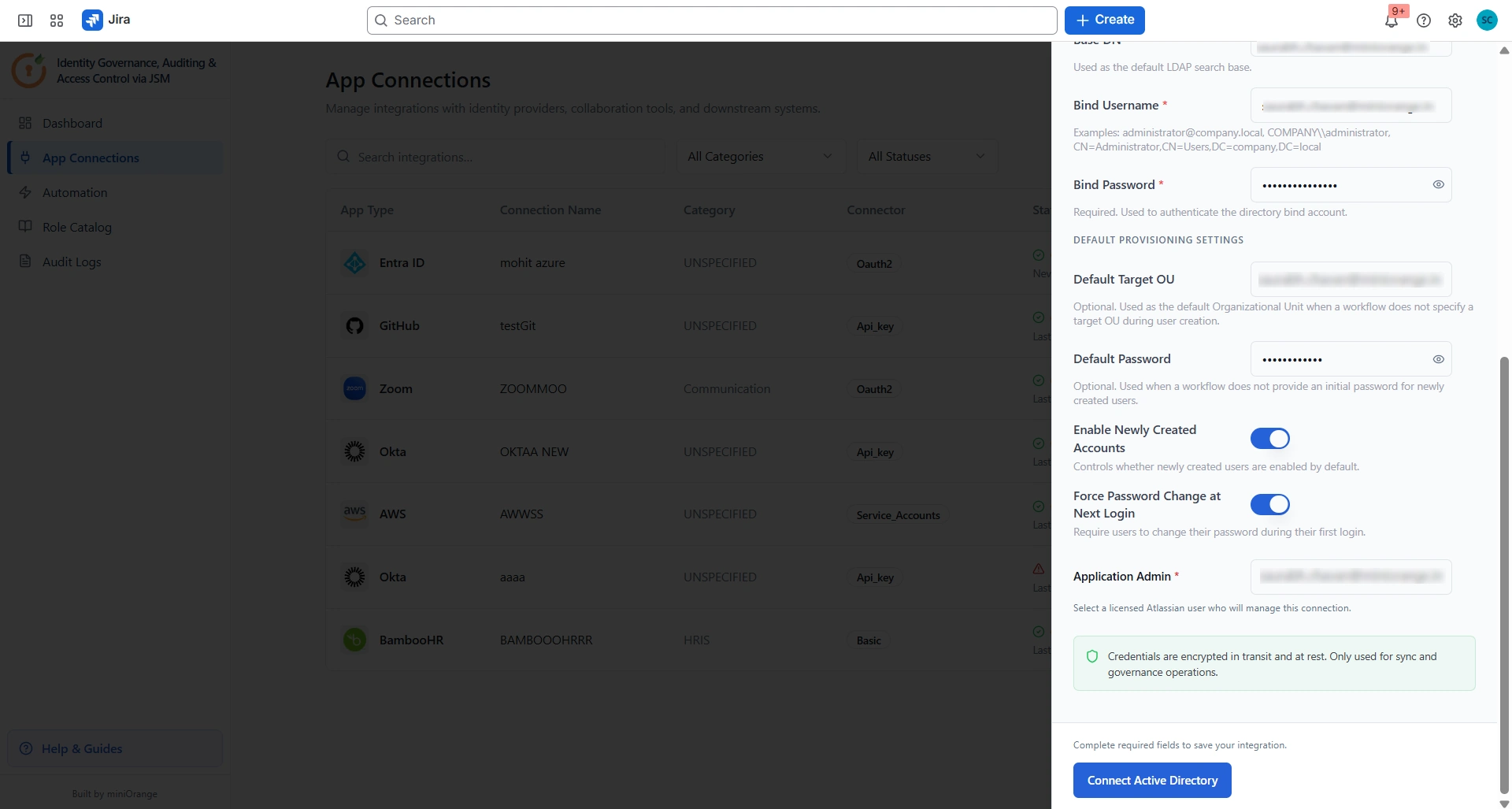This screenshot has height=809, width=1512.
Task: Click the Bind Username input
Action: pyautogui.click(x=1351, y=106)
